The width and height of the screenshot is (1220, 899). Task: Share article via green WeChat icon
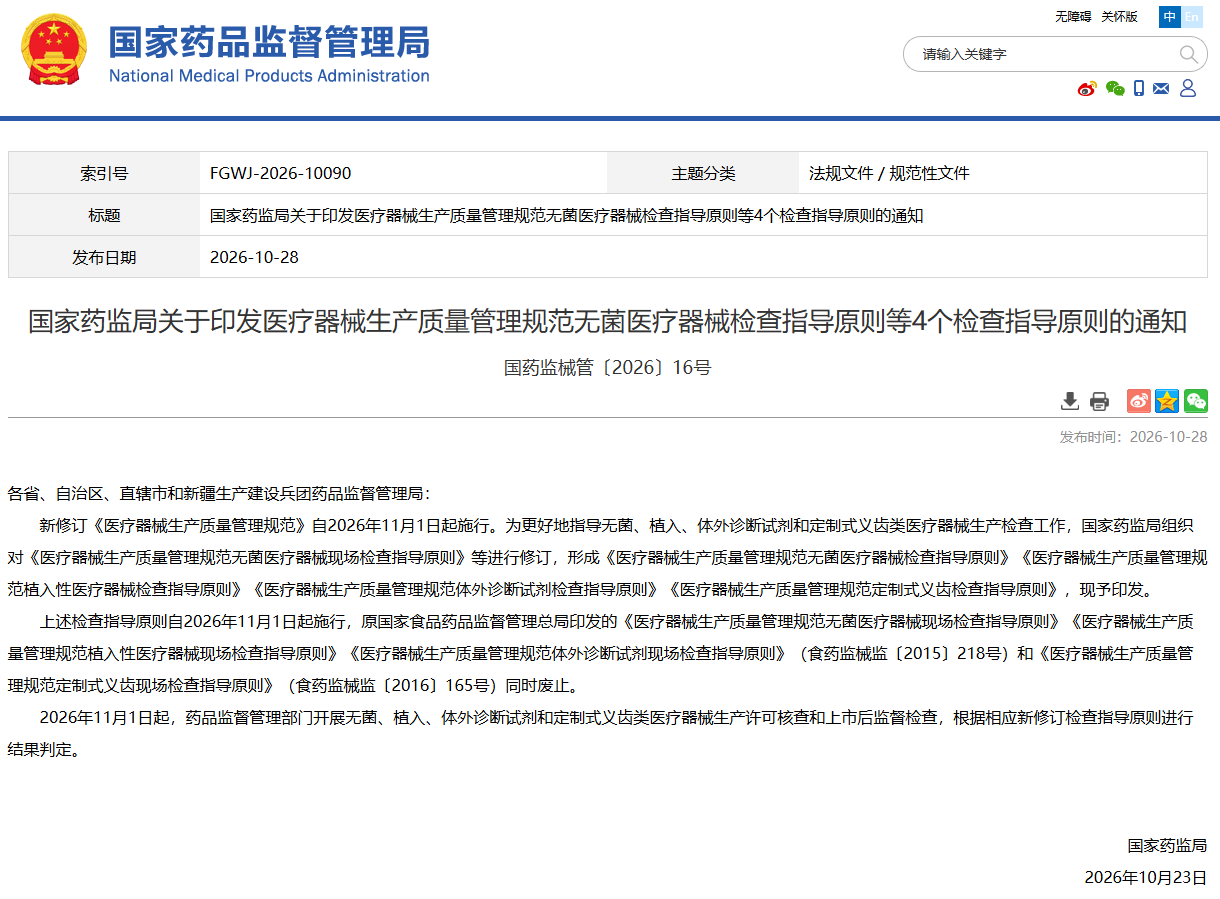coord(1196,401)
